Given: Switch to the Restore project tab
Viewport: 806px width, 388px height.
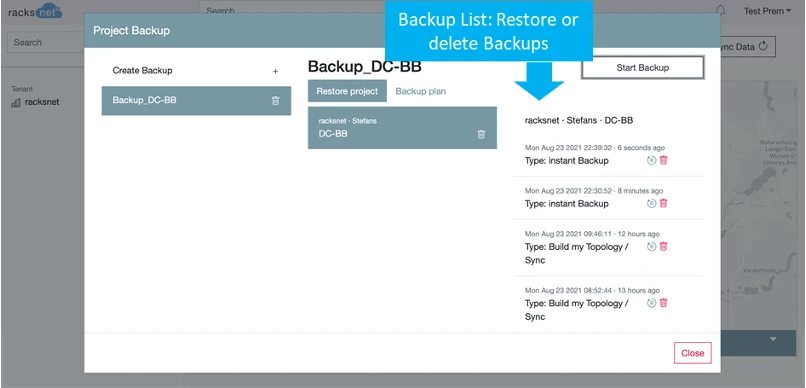Looking at the screenshot, I should pyautogui.click(x=347, y=91).
